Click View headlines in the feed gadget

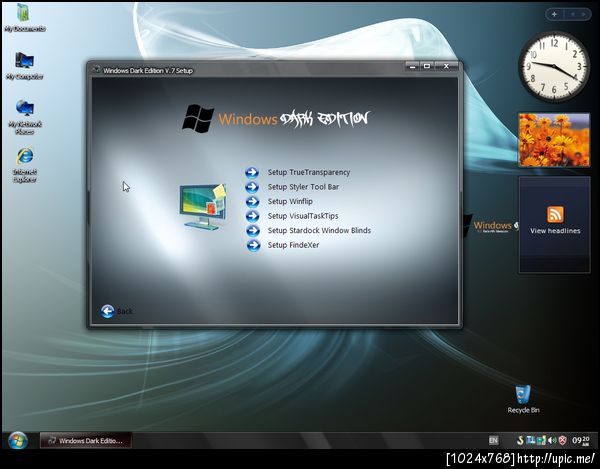[555, 231]
